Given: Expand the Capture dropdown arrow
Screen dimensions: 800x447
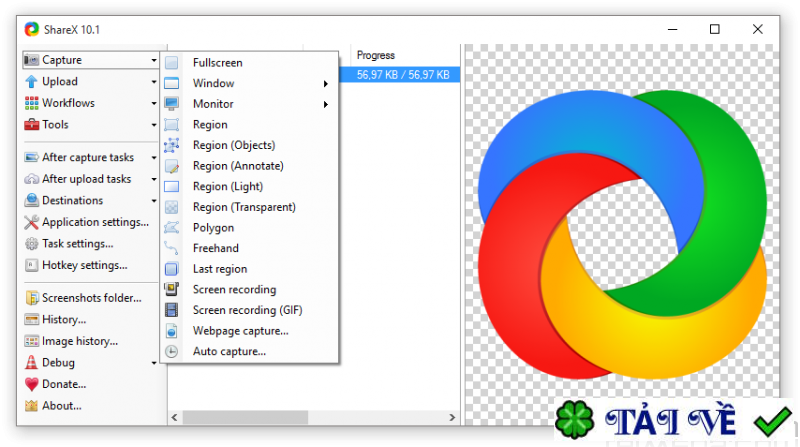Looking at the screenshot, I should click(x=154, y=60).
